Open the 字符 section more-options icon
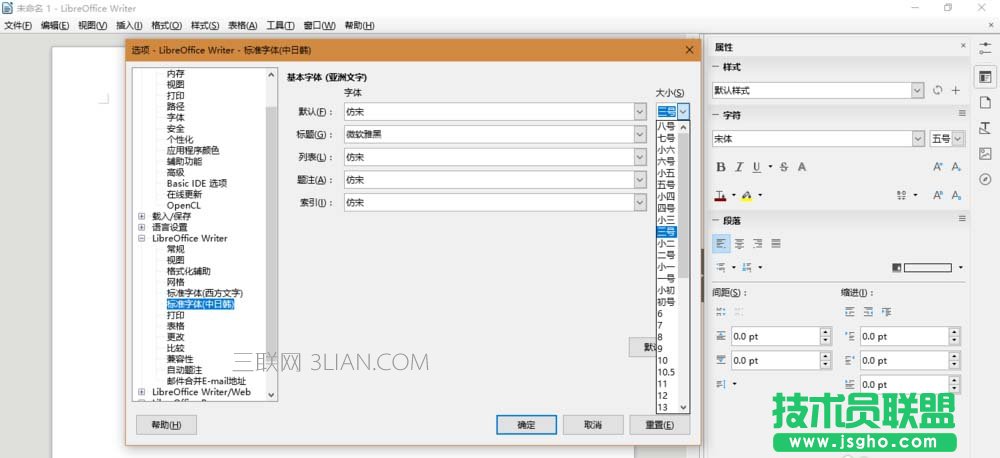Screen dimensions: 1000x458 coord(962,113)
